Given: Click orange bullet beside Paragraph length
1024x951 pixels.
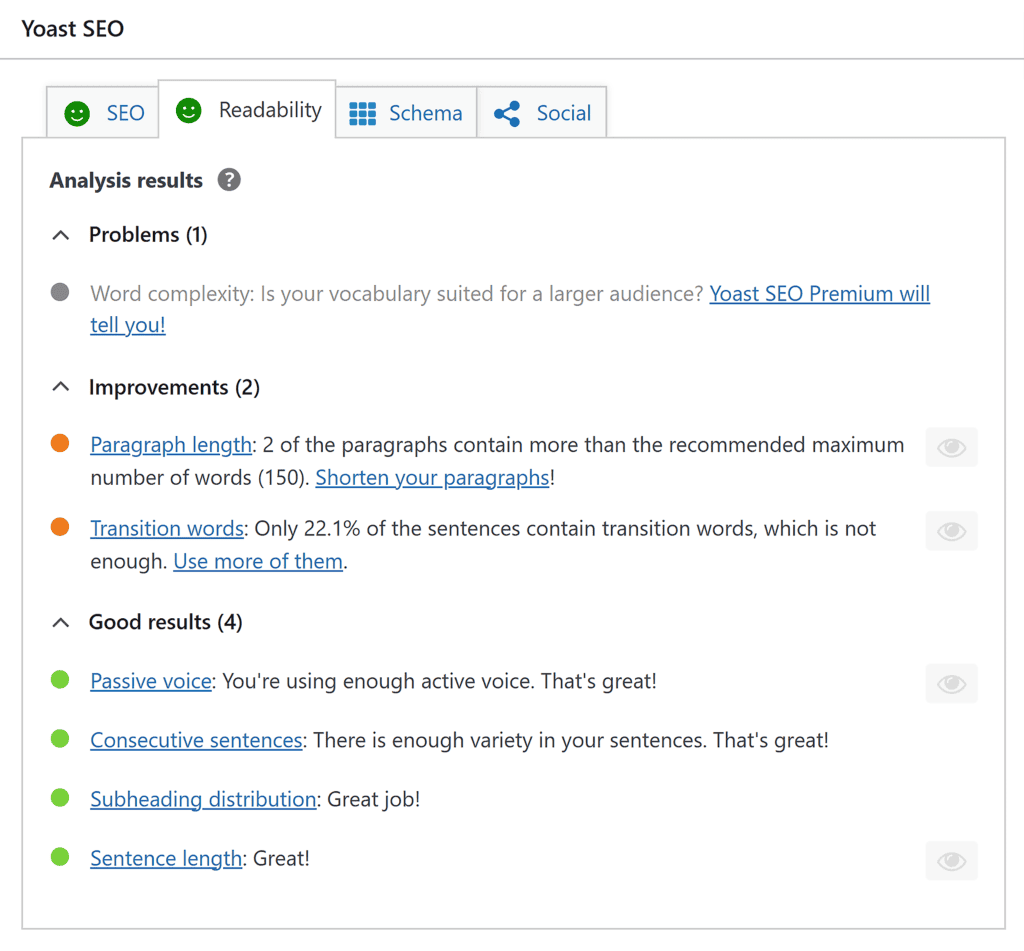Looking at the screenshot, I should click(60, 444).
